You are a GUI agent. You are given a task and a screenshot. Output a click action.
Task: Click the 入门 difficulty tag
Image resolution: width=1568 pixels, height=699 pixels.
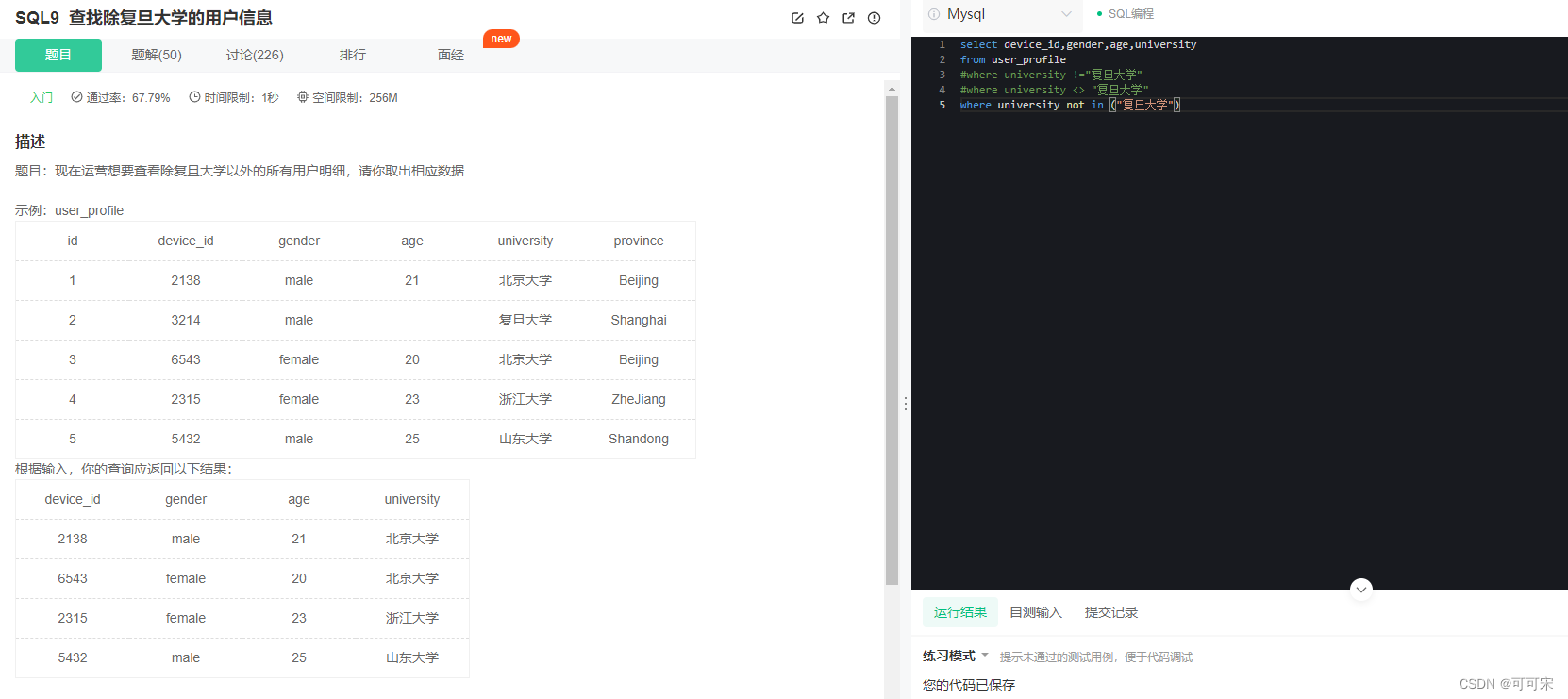point(42,98)
